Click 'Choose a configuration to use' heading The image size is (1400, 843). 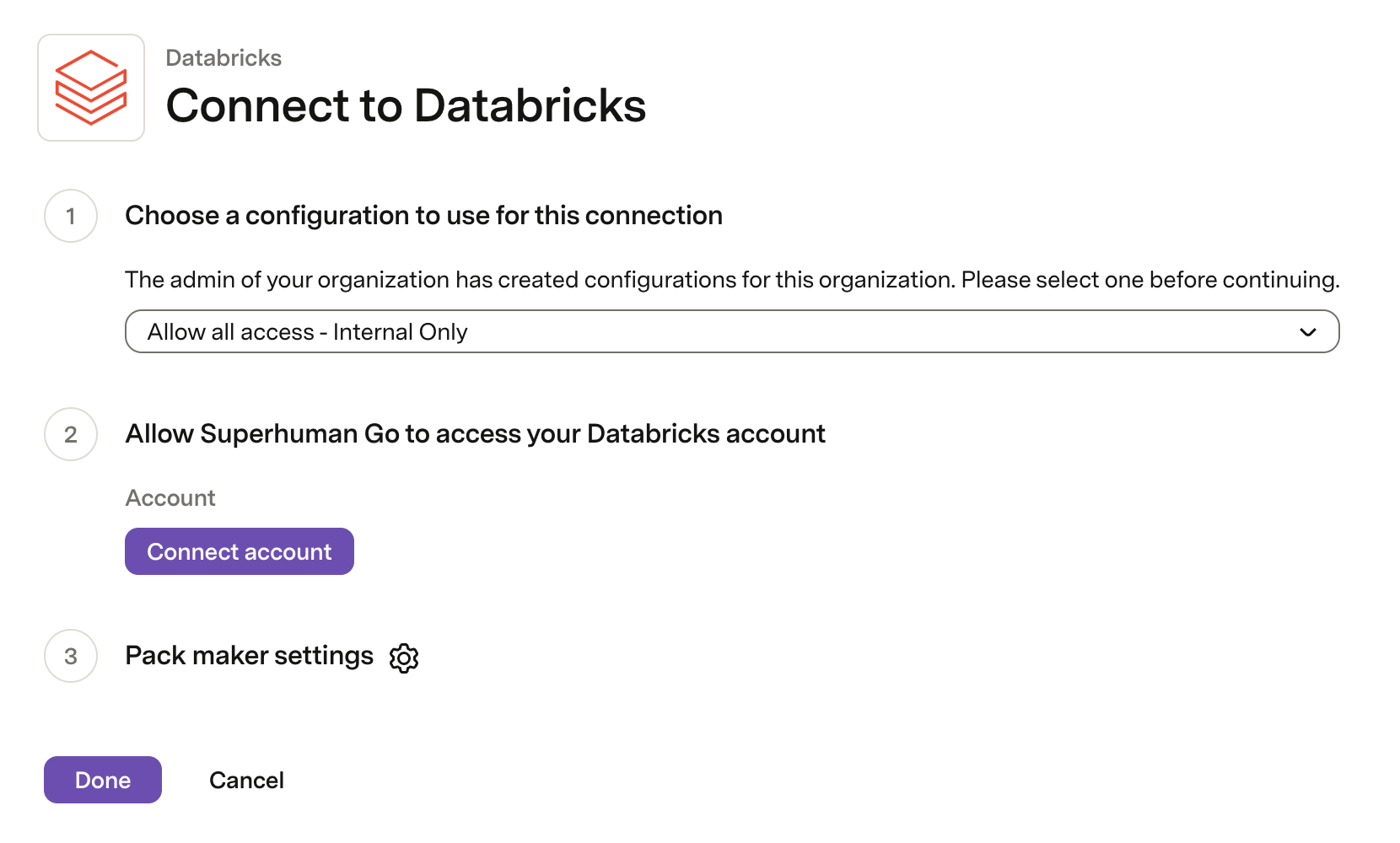[x=423, y=215]
